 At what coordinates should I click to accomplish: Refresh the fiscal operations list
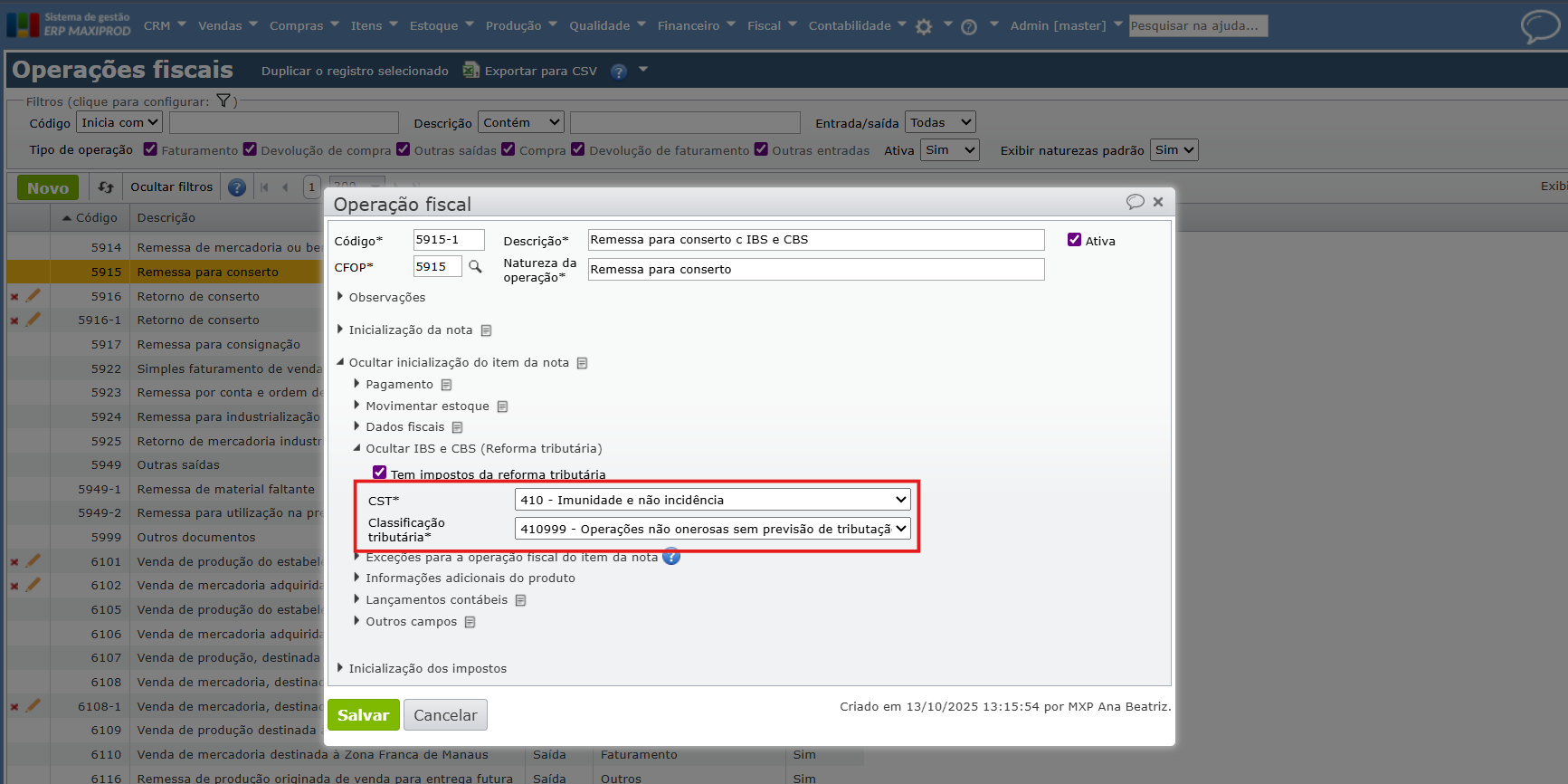pos(106,187)
